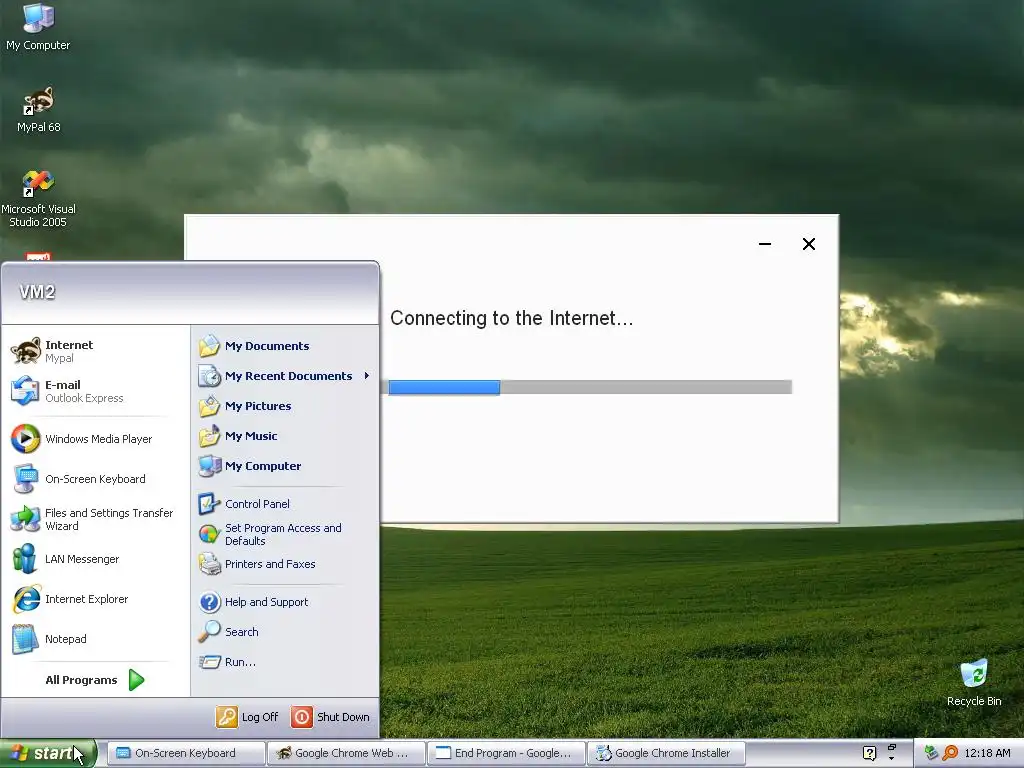This screenshot has width=1024, height=768.
Task: Launch Mypal from Internet start menu entry
Action: (95, 351)
